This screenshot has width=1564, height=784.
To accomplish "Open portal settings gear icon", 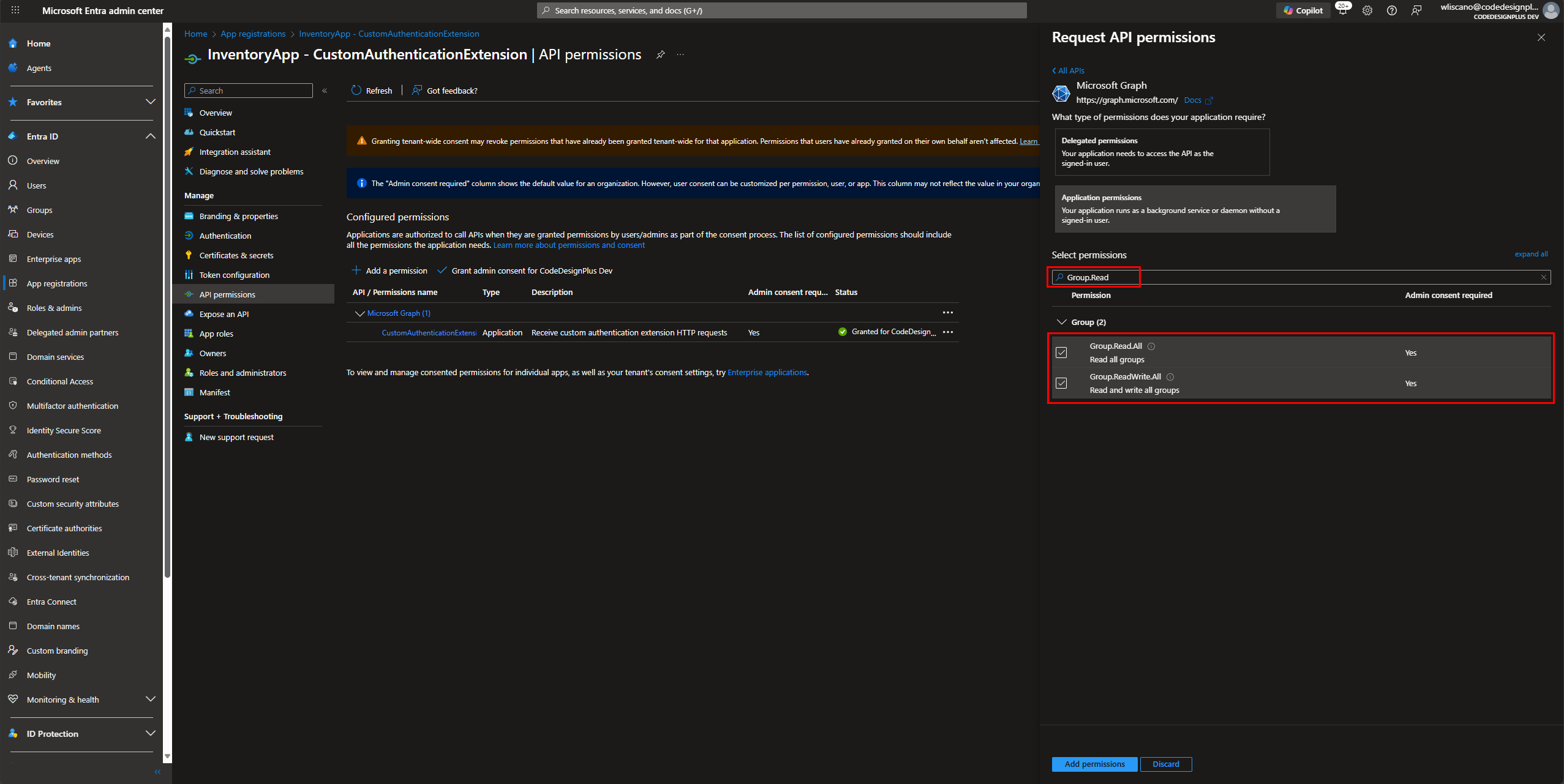I will click(1367, 10).
